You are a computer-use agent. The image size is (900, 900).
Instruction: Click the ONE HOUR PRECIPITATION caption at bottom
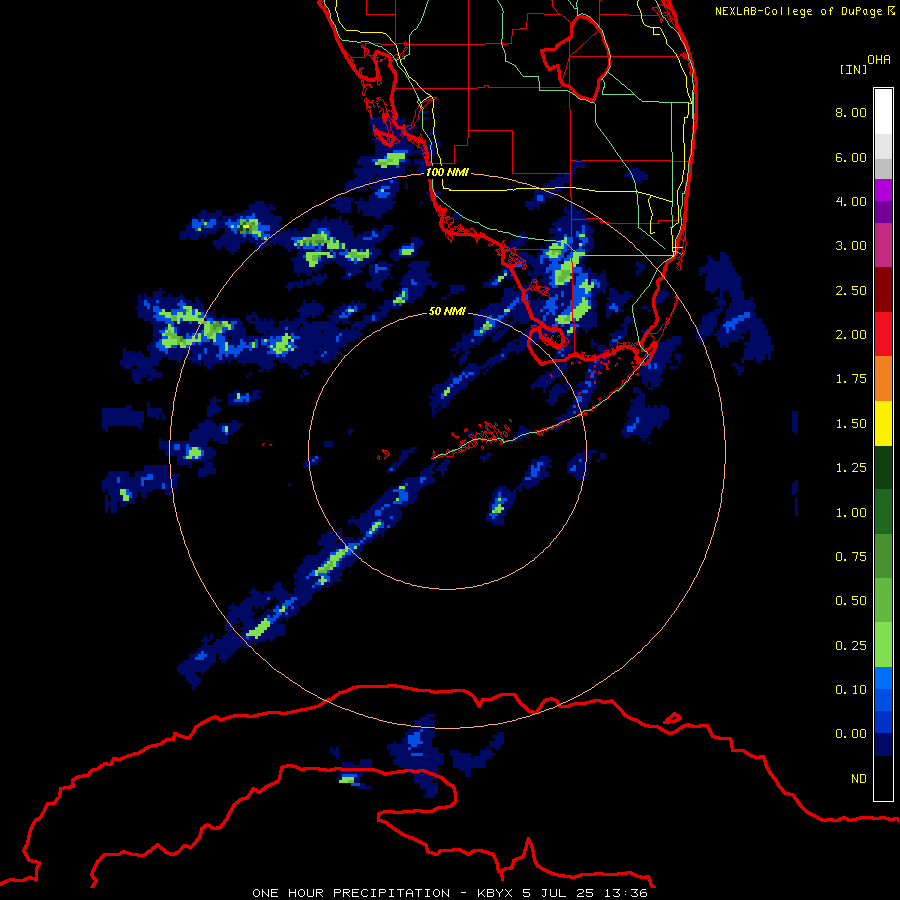coord(450,893)
